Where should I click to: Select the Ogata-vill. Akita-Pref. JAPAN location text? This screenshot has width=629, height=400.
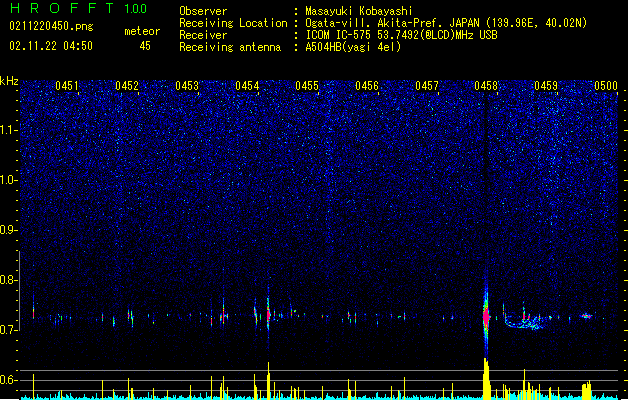446,23
